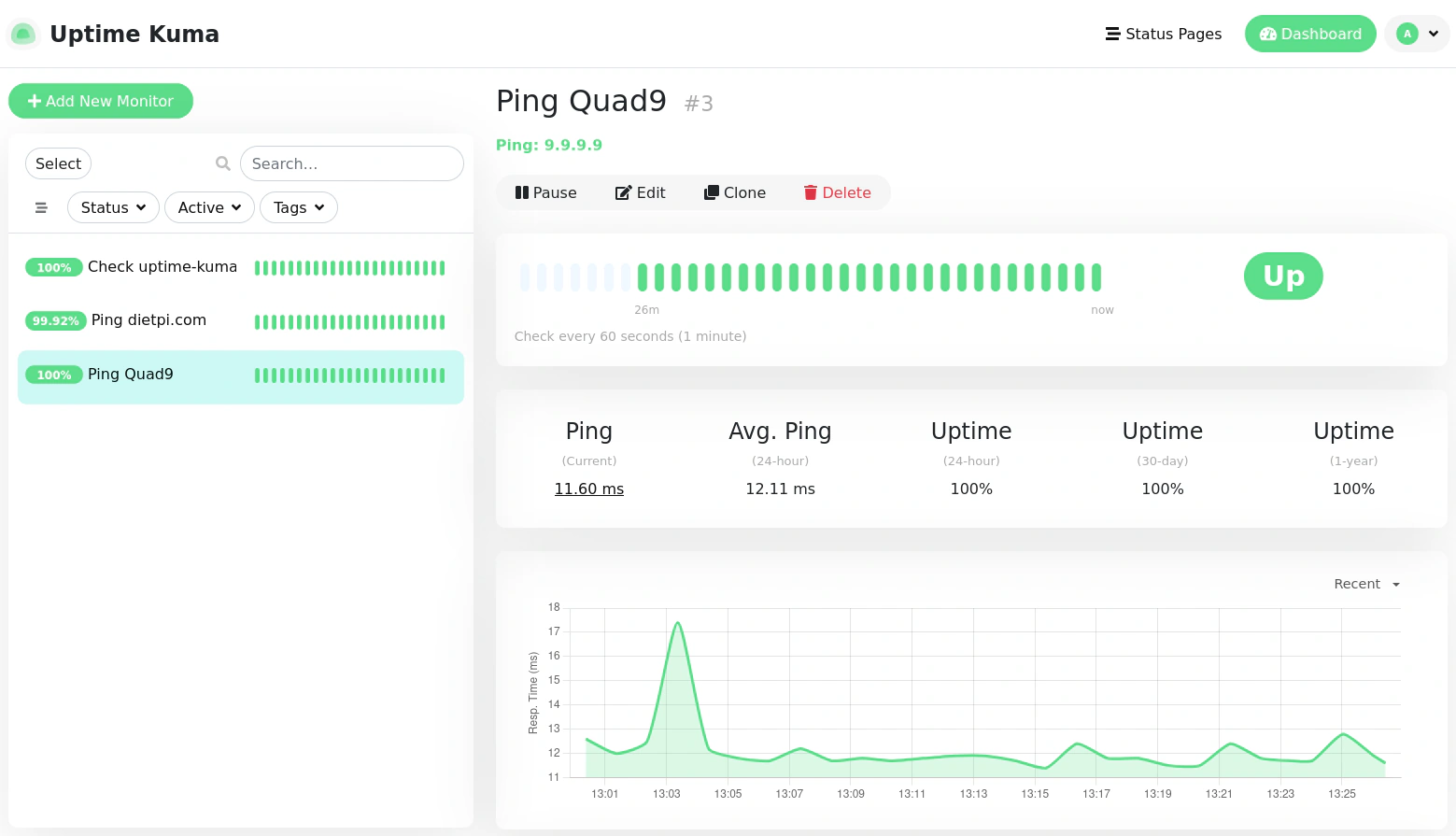Screen dimensions: 1456x836
Task: Click inside the Search input field
Action: pyautogui.click(x=352, y=163)
